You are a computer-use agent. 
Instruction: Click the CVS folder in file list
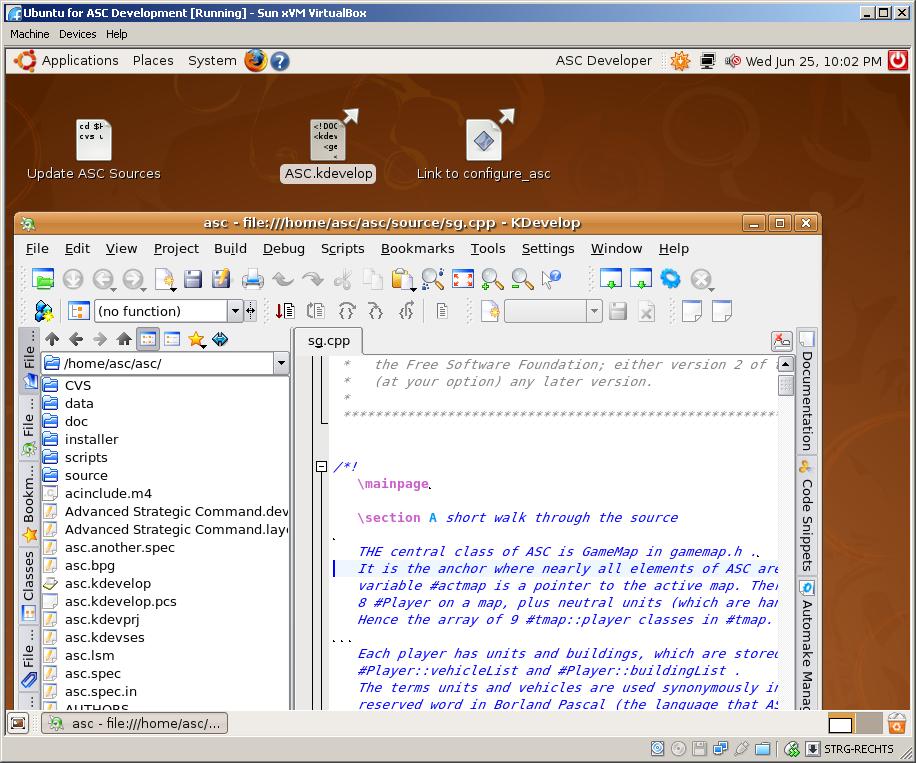[x=78, y=386]
